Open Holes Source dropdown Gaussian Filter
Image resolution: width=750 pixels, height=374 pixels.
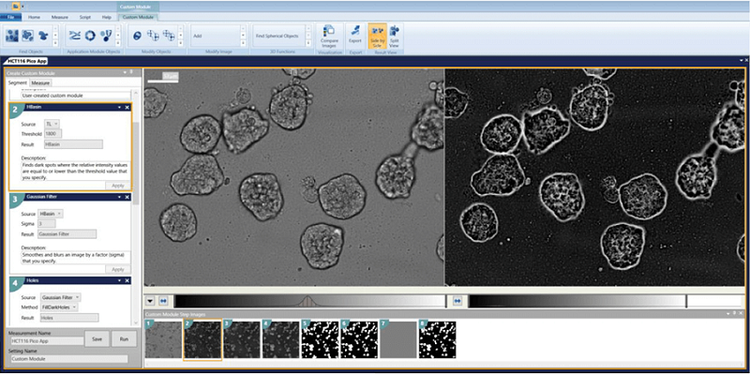tap(60, 297)
